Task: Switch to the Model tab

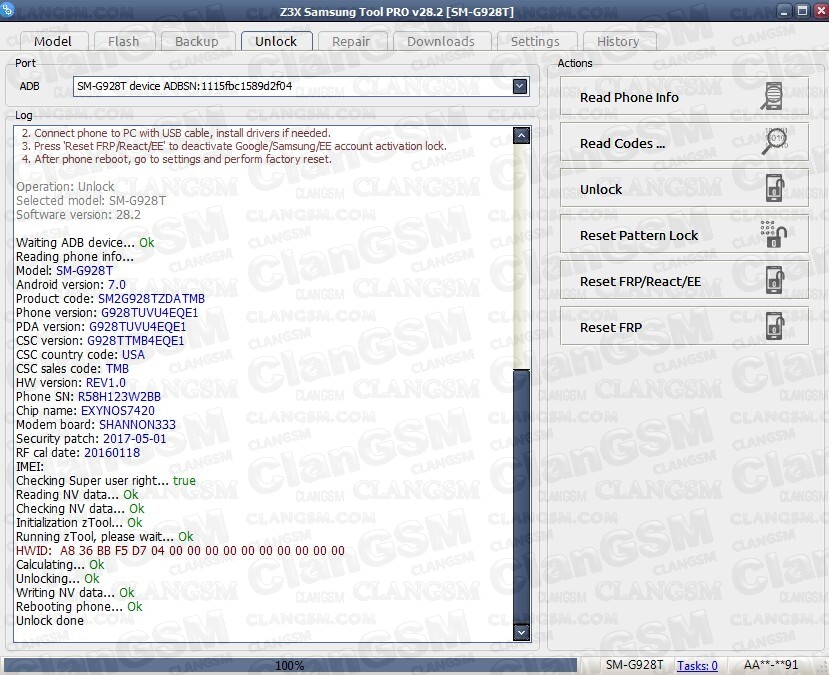Action: tap(53, 41)
